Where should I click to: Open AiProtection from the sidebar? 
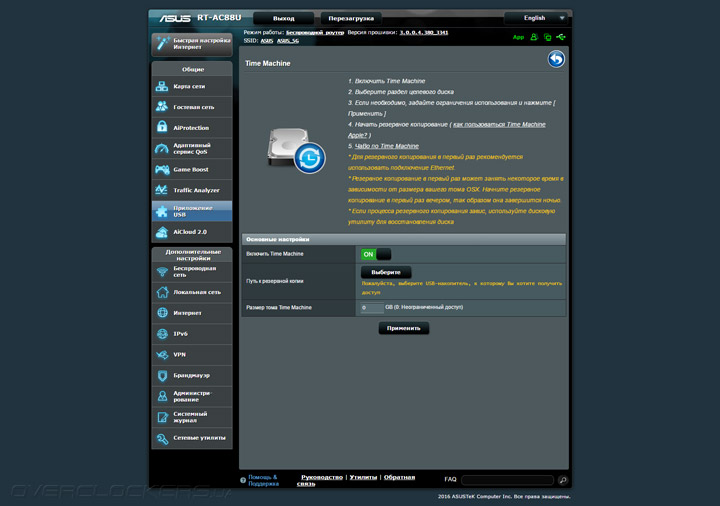point(192,128)
